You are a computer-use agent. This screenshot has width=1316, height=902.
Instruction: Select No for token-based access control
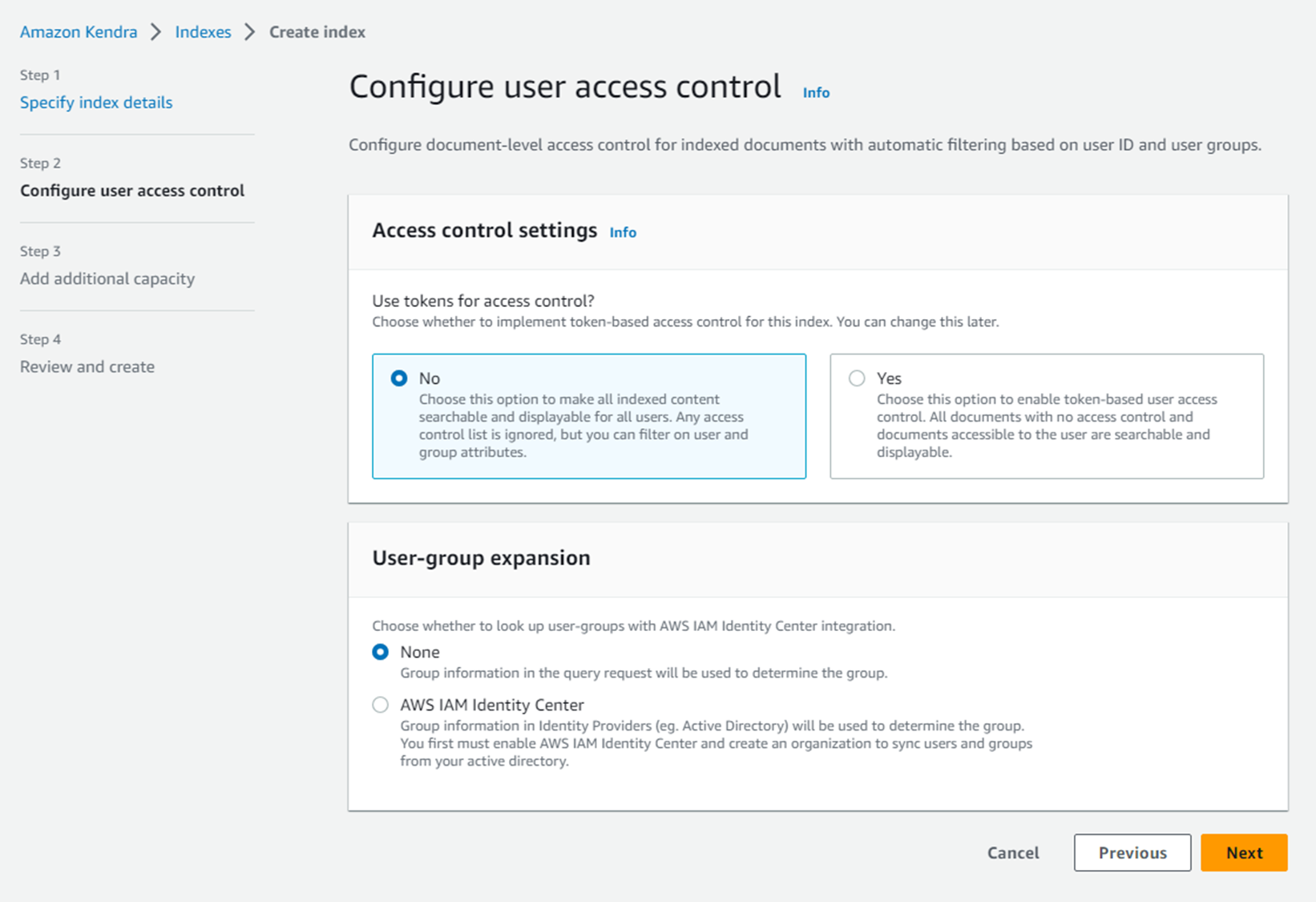tap(399, 378)
